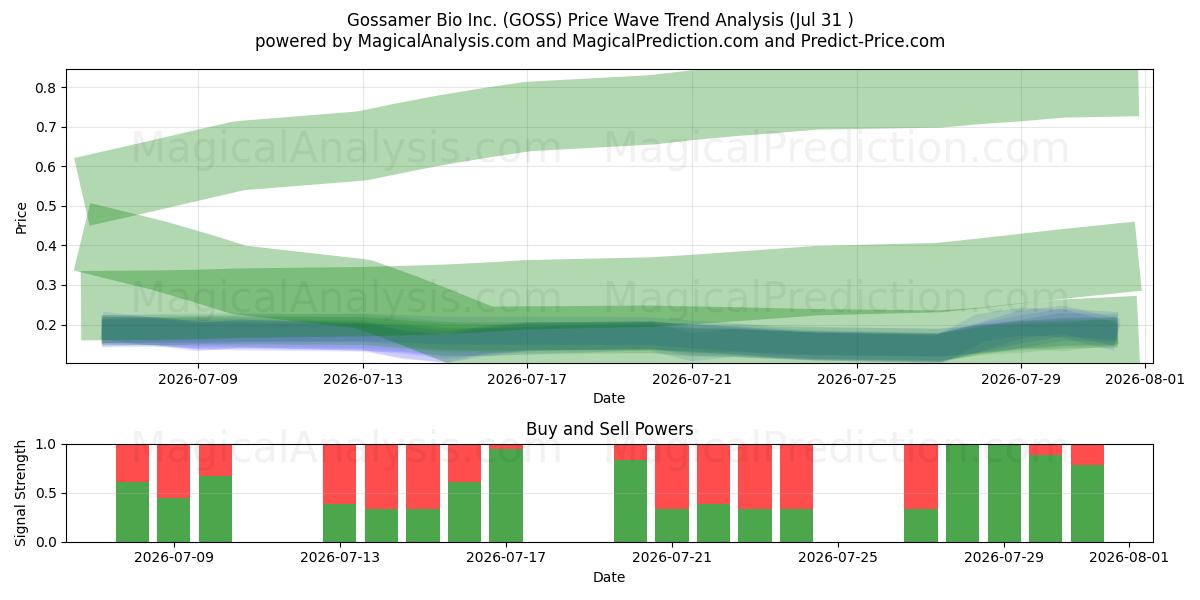Select the 0.6 price tick label

coord(48,167)
